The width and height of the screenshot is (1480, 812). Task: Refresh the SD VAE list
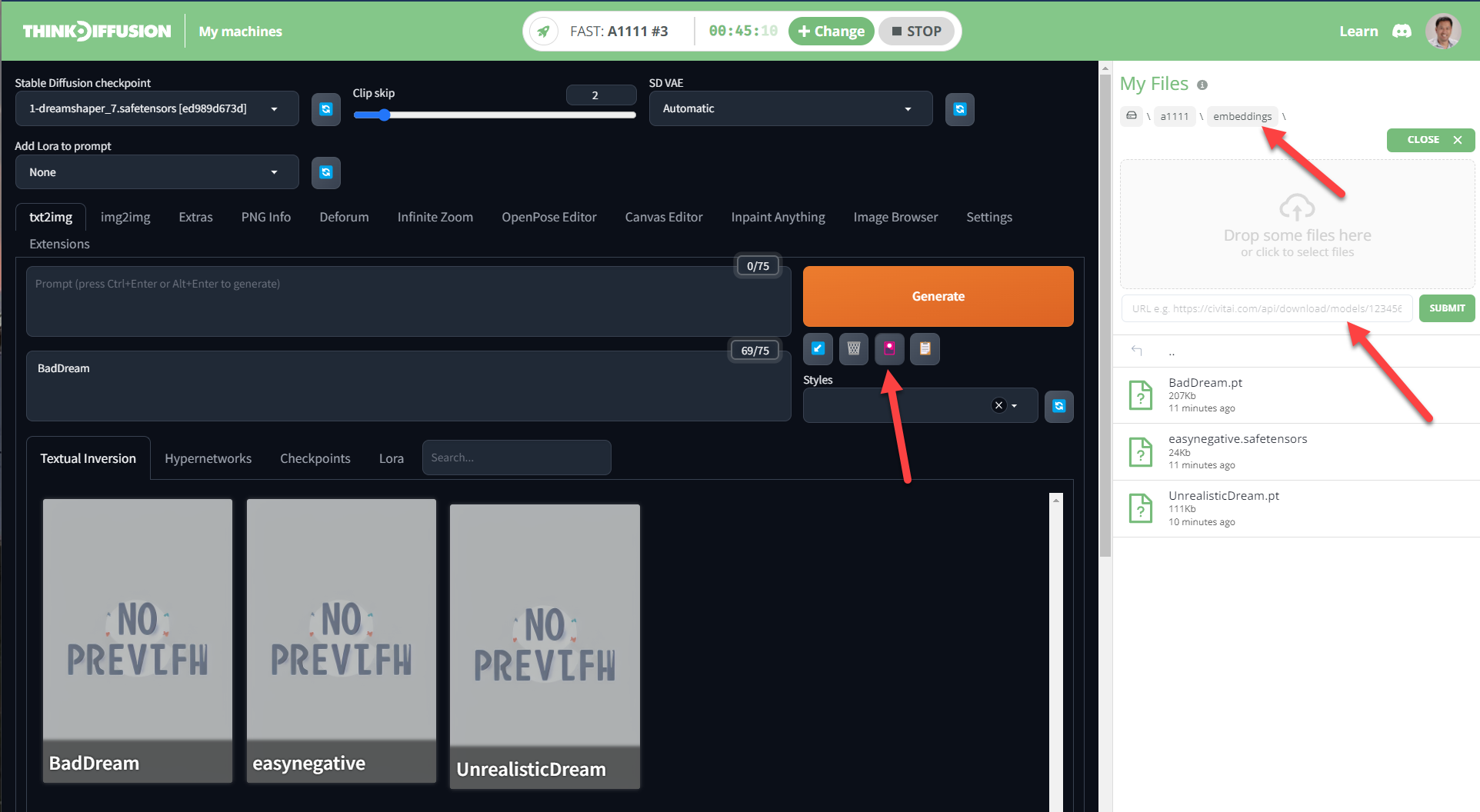[960, 109]
